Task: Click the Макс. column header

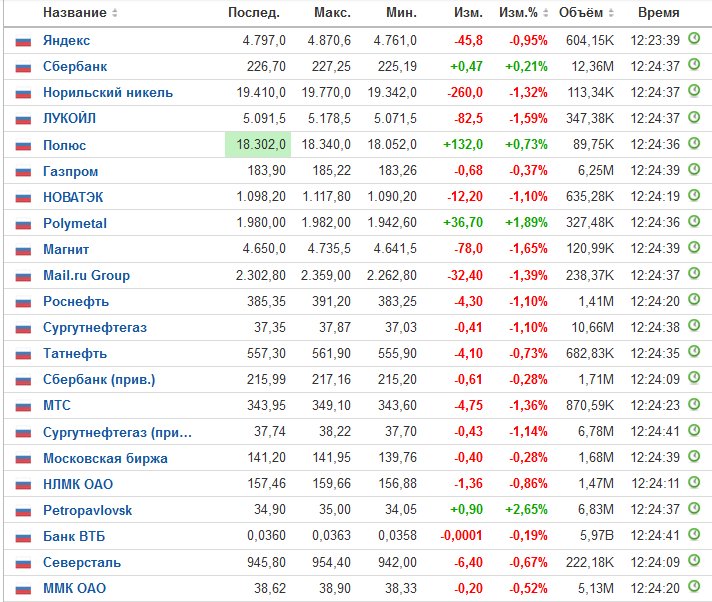Action: 332,13
